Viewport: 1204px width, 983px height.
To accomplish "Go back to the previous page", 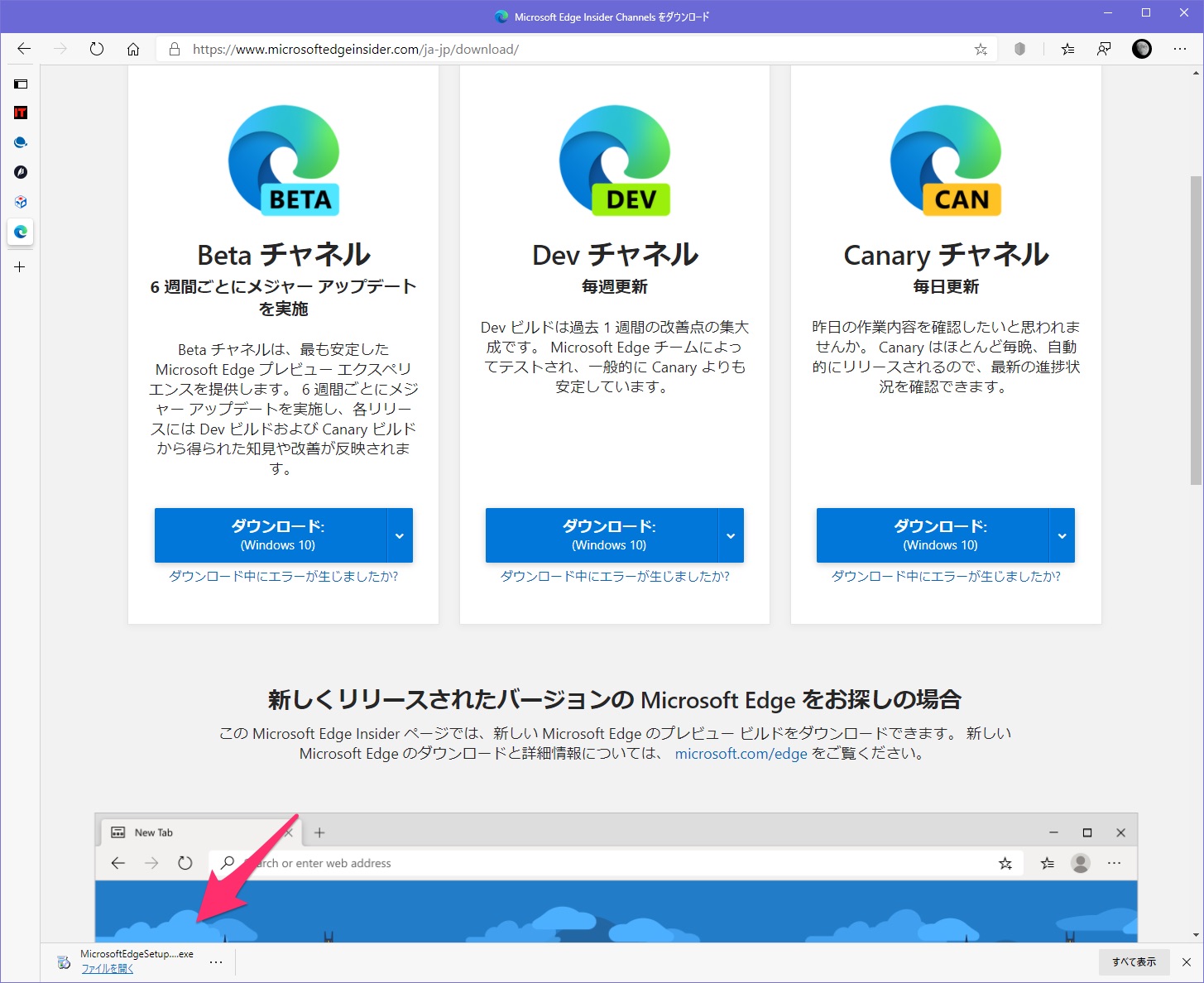I will [x=24, y=49].
